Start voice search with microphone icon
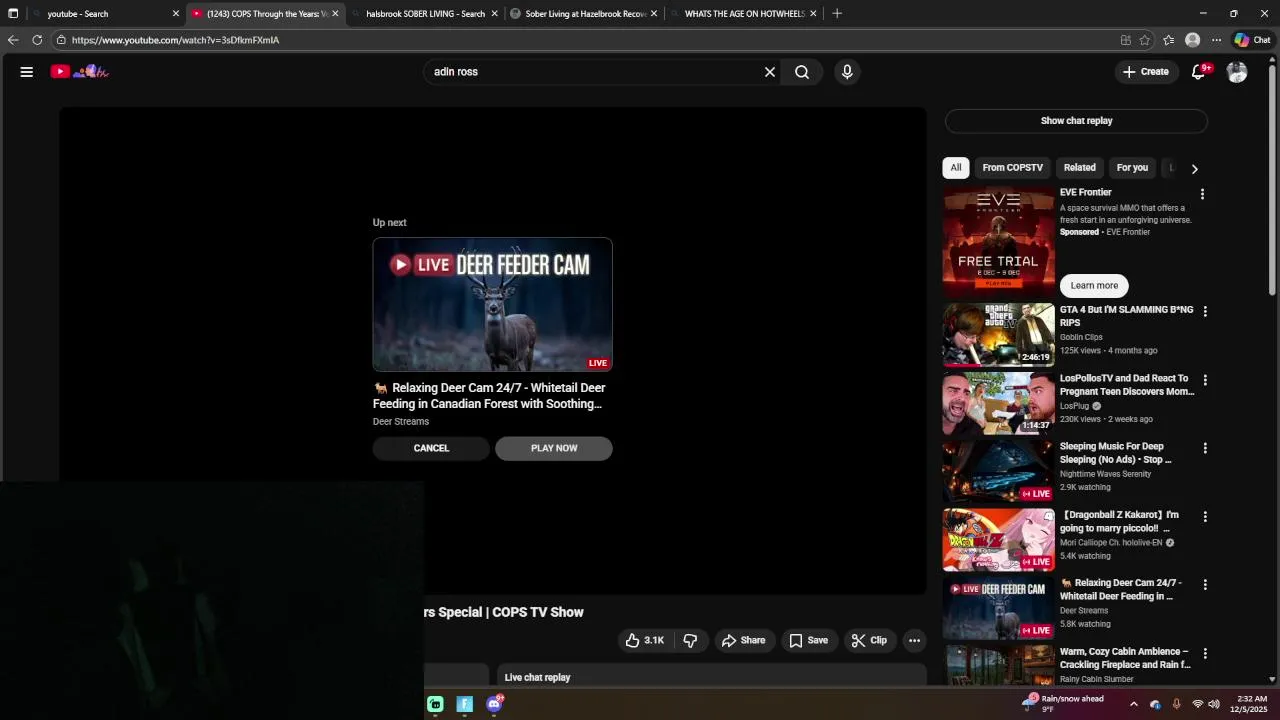 coord(847,72)
